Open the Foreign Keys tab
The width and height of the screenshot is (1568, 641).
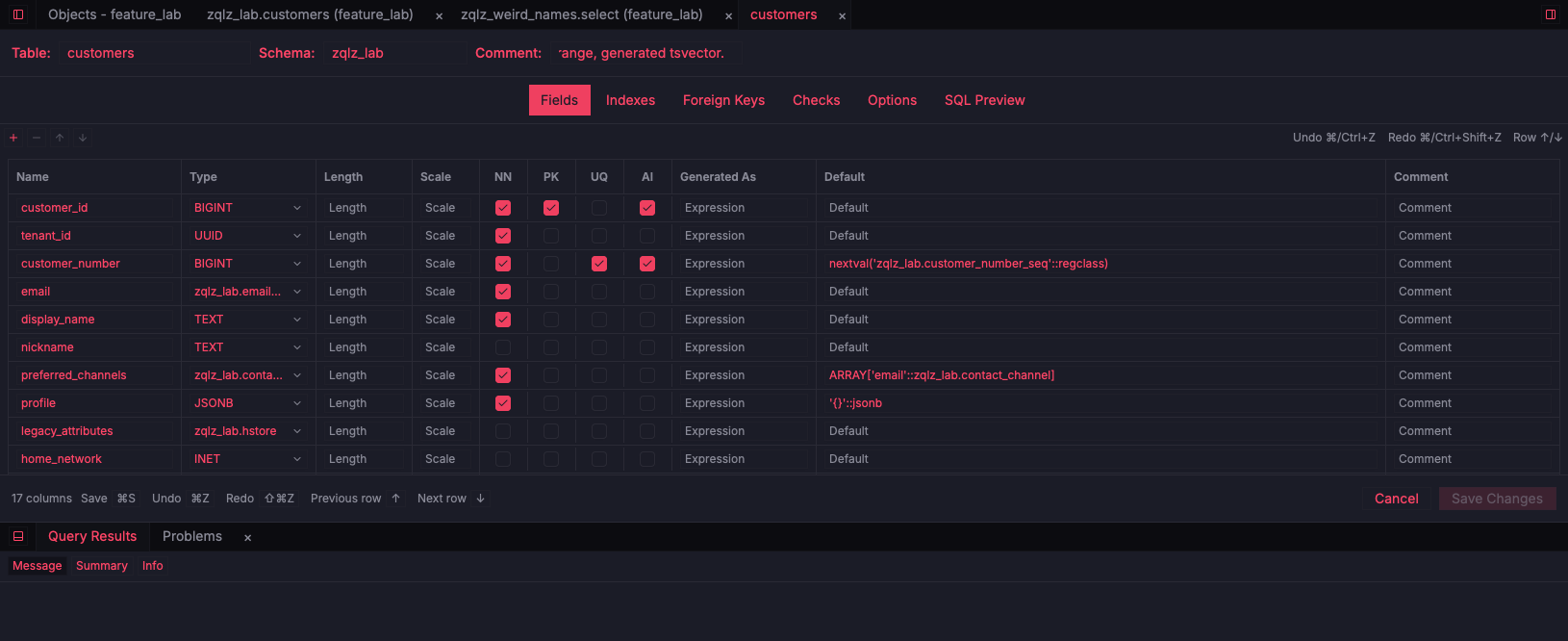723,100
